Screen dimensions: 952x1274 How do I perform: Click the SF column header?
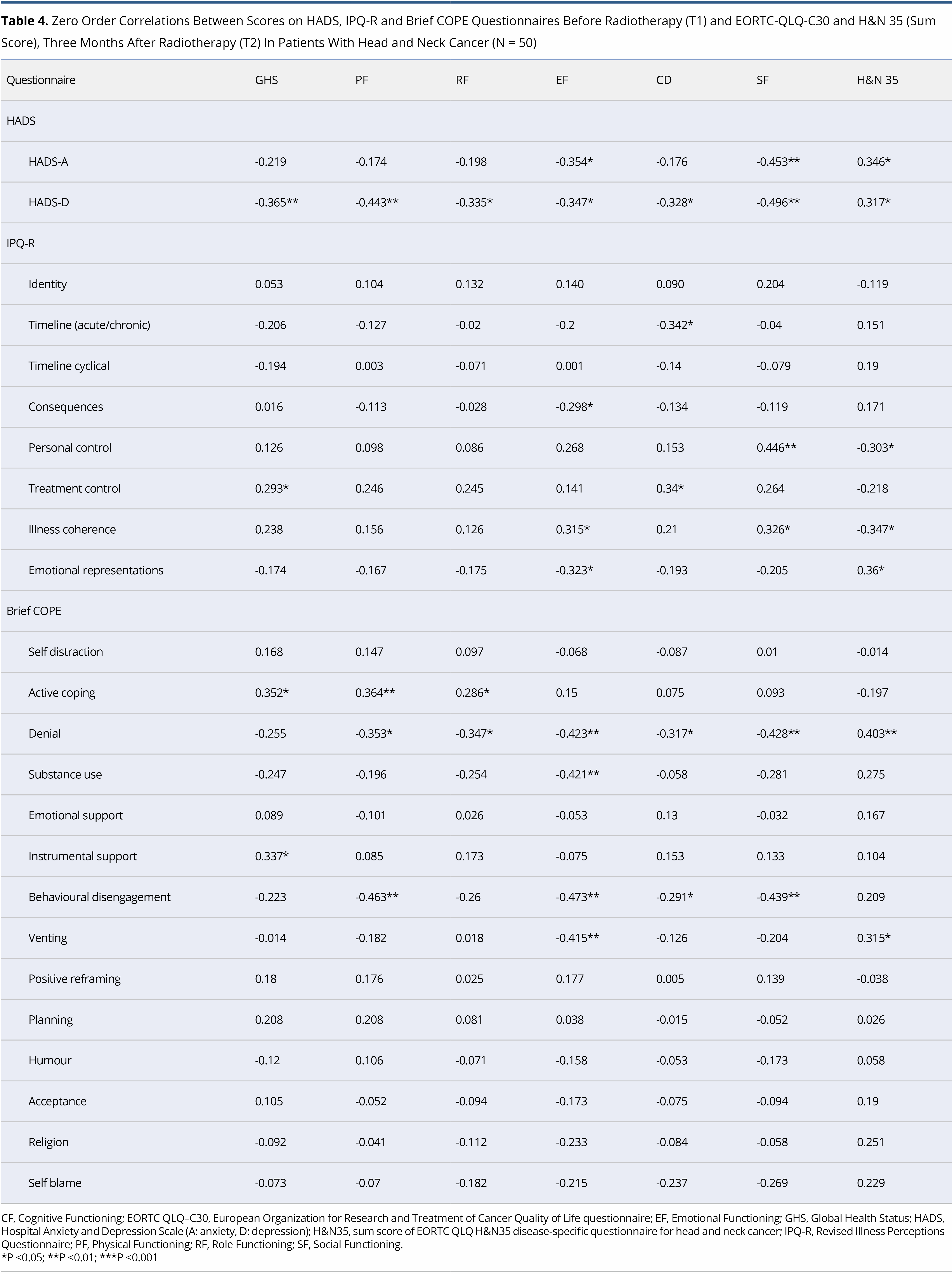click(x=762, y=80)
